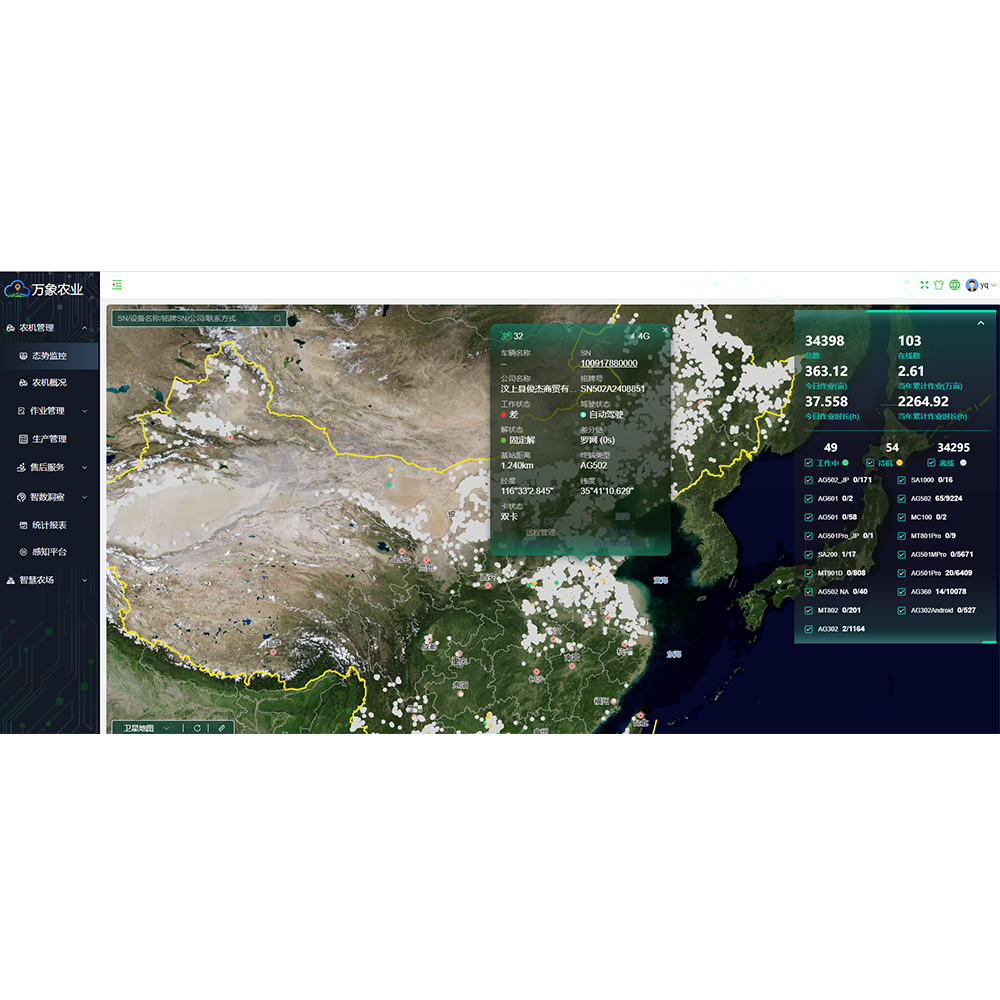Viewport: 1000px width, 1000px height.
Task: Click the refresh icon in map toolbar
Action: (198, 728)
